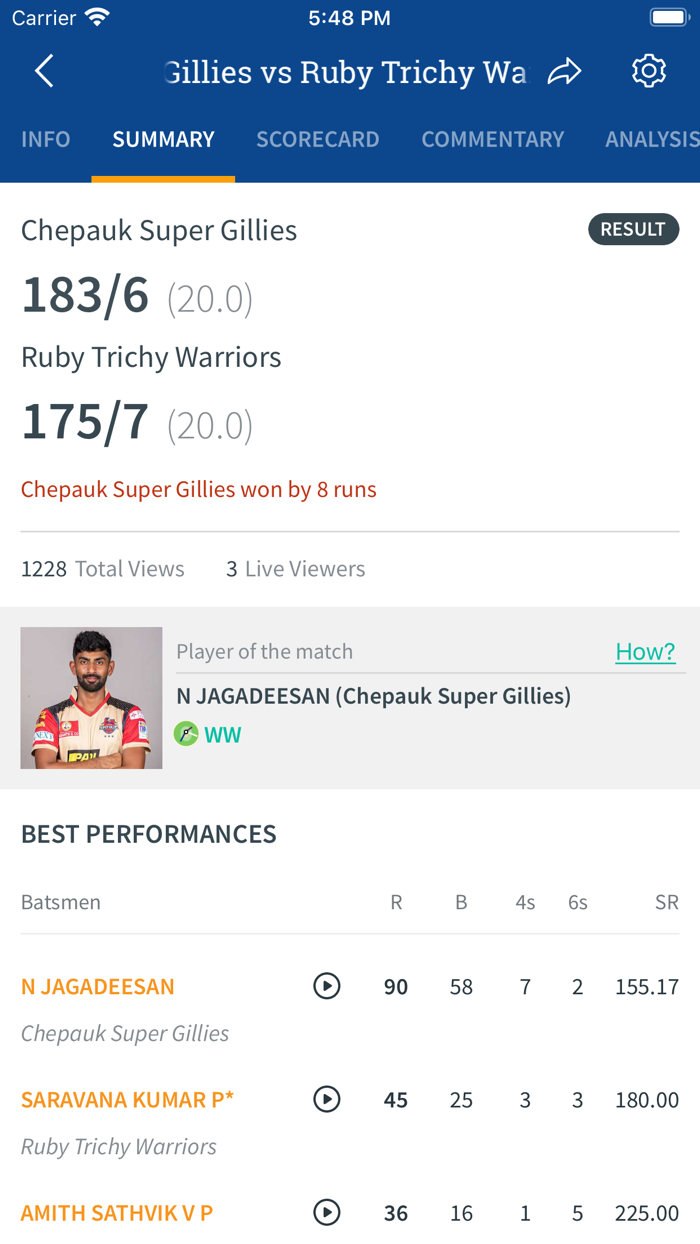The image size is (700, 1244).
Task: Switch to the SCORECARD tab
Action: 317,139
